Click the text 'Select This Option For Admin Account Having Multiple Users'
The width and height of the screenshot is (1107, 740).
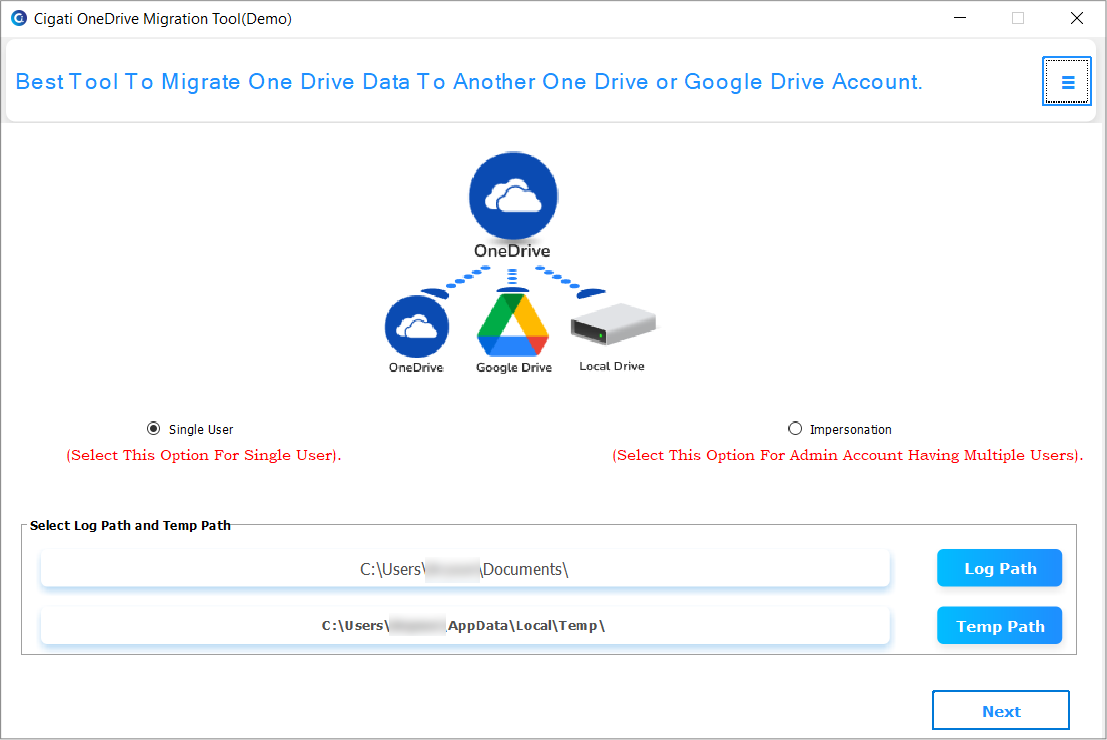(847, 455)
